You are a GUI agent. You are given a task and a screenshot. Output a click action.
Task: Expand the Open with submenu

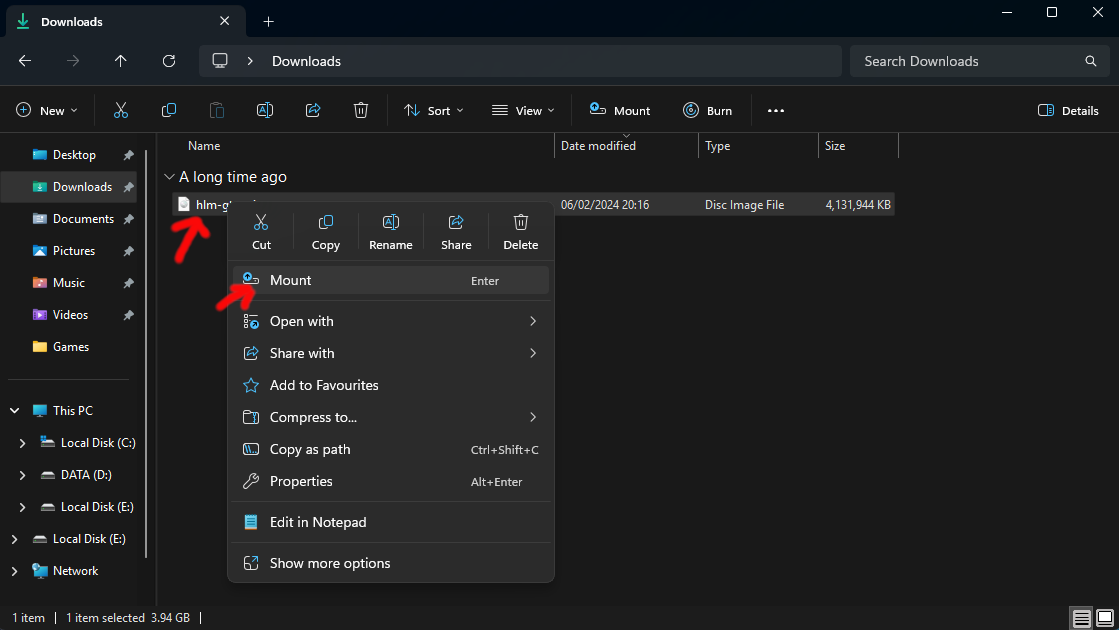coord(391,321)
